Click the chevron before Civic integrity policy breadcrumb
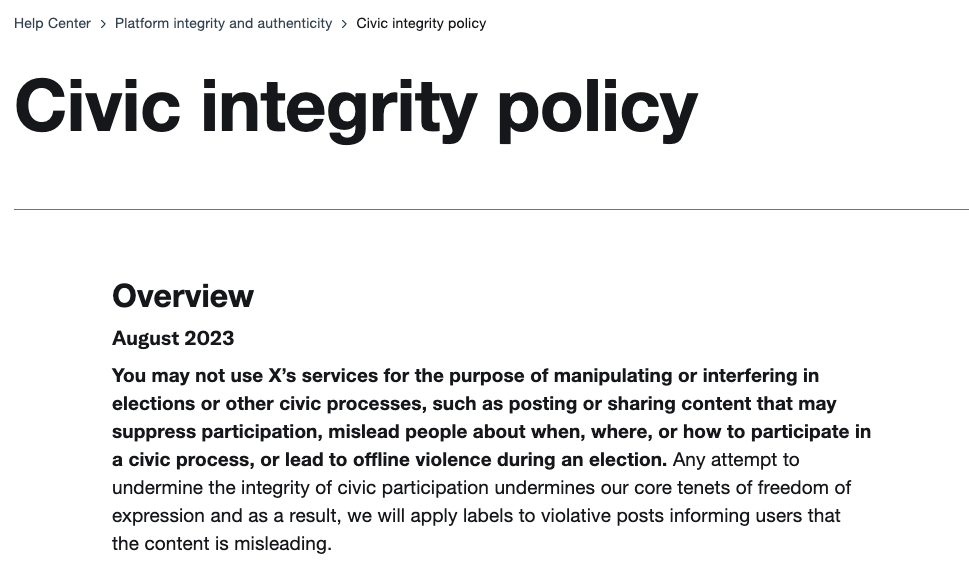 coord(344,23)
